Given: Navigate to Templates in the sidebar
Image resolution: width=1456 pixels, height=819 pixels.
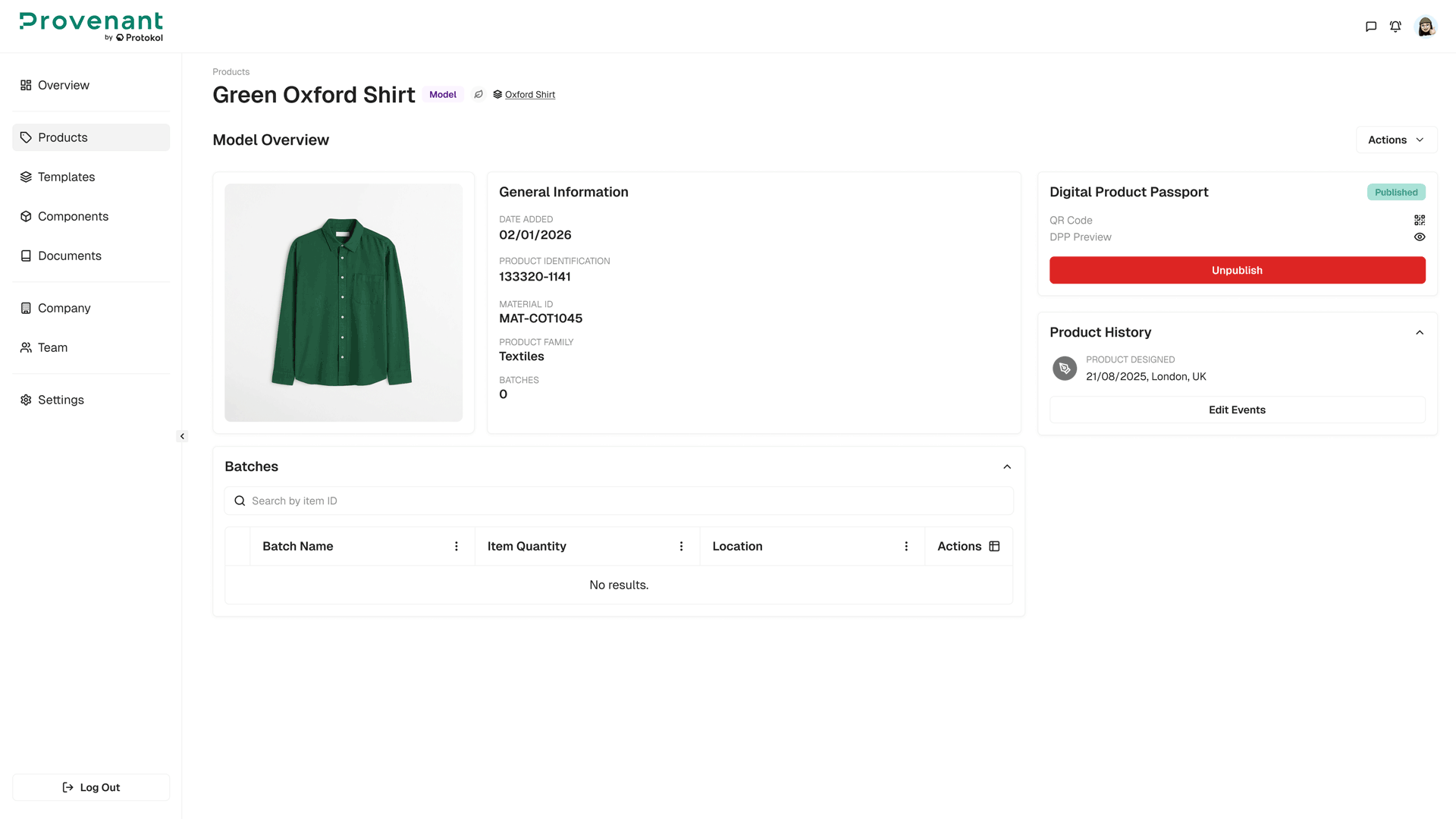Looking at the screenshot, I should 66,177.
